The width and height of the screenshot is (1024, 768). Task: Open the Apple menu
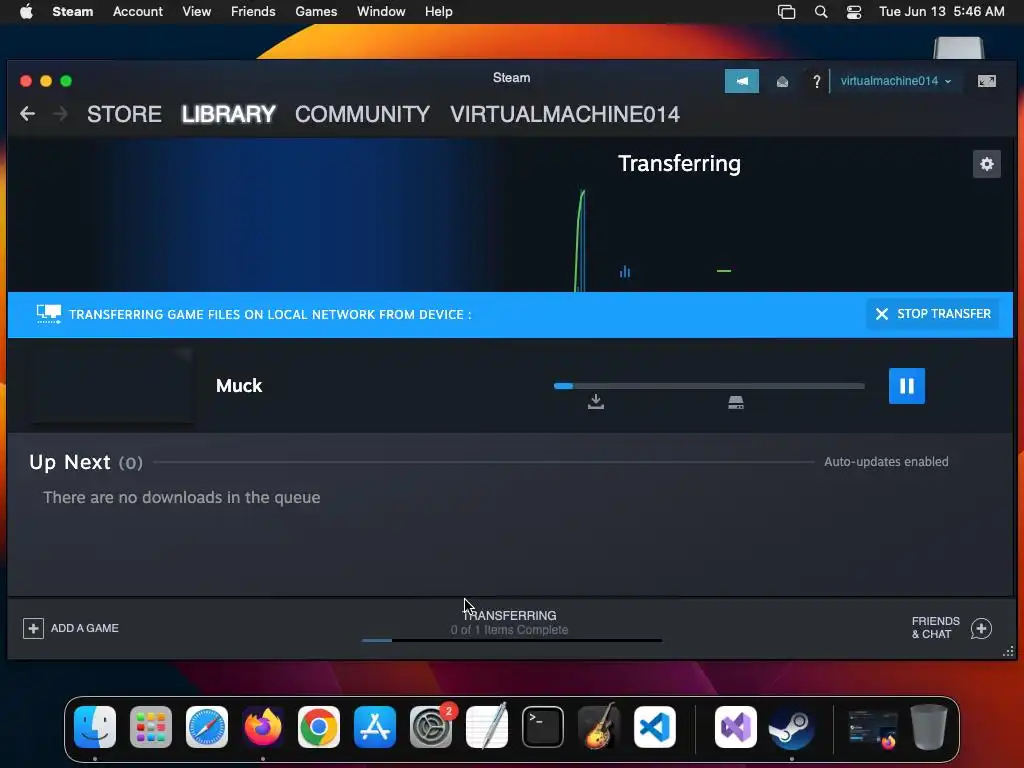click(26, 12)
